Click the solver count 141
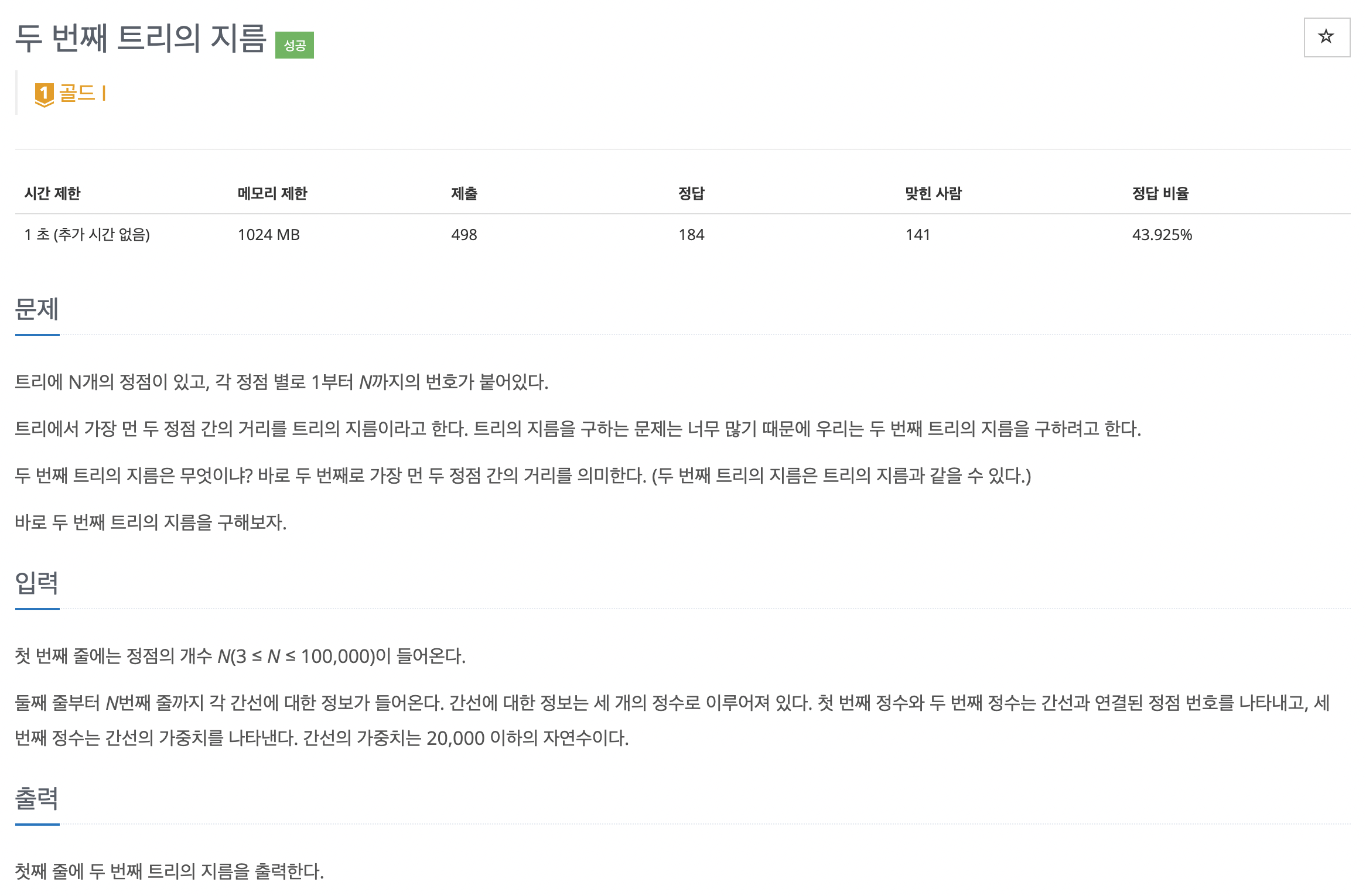The image size is (1366, 896). (x=918, y=235)
